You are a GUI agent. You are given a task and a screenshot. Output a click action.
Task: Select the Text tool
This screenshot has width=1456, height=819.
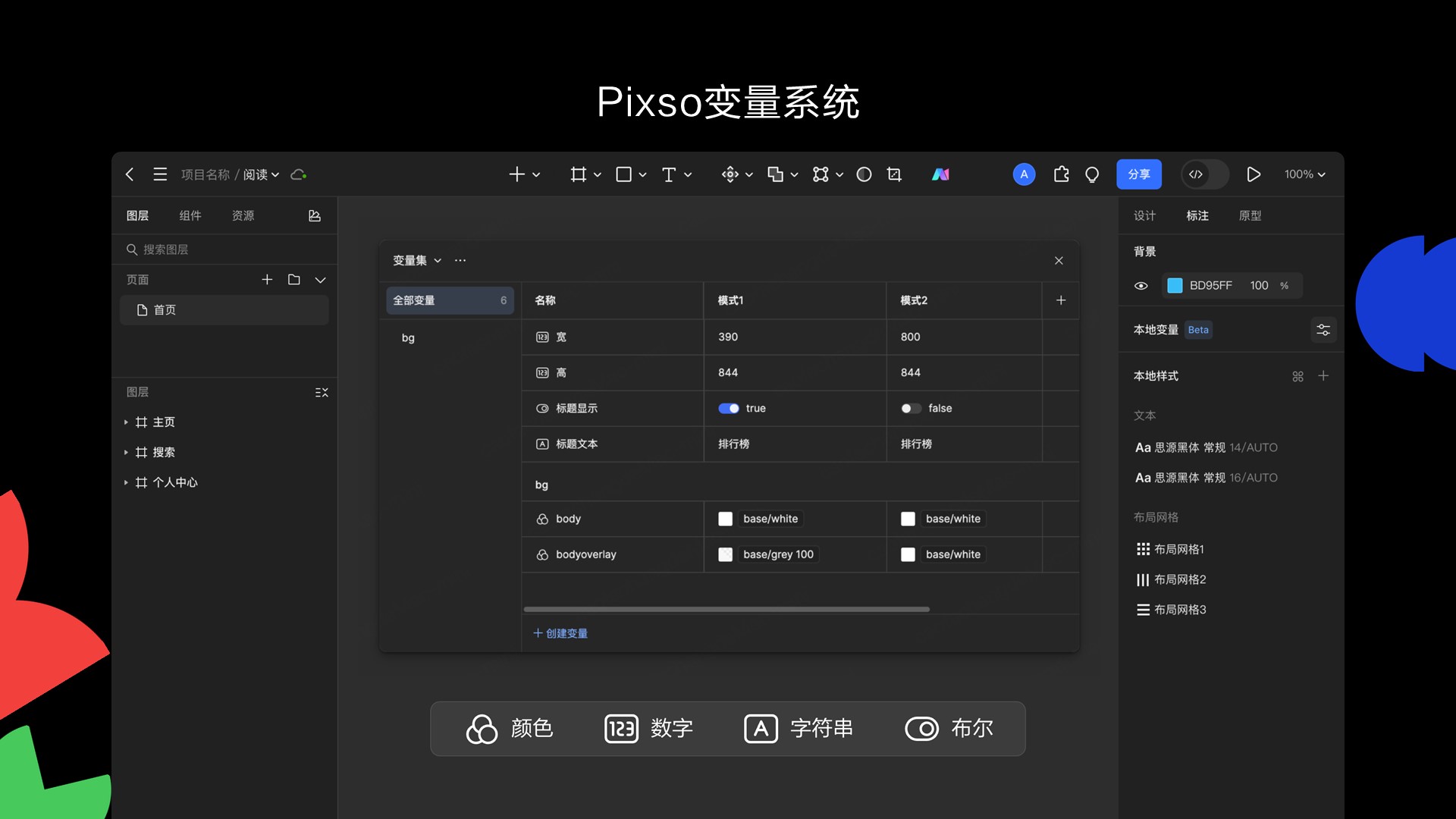click(669, 174)
